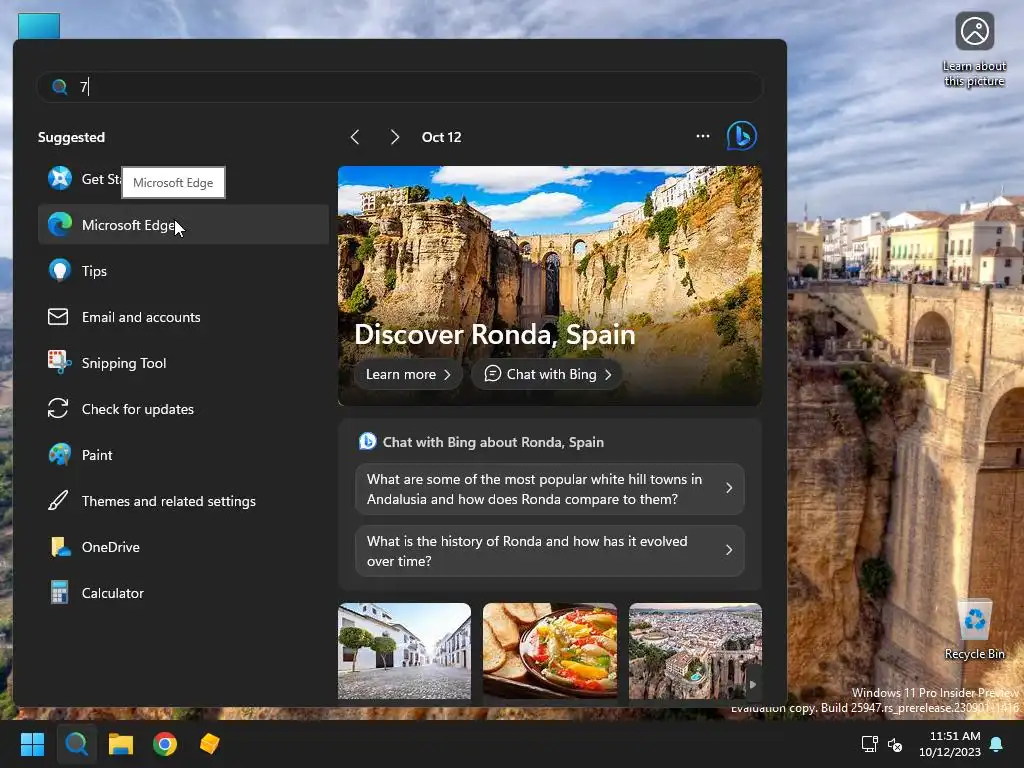This screenshot has height=768, width=1024.
Task: Open the aerial Ronda city thumbnail
Action: coord(696,651)
